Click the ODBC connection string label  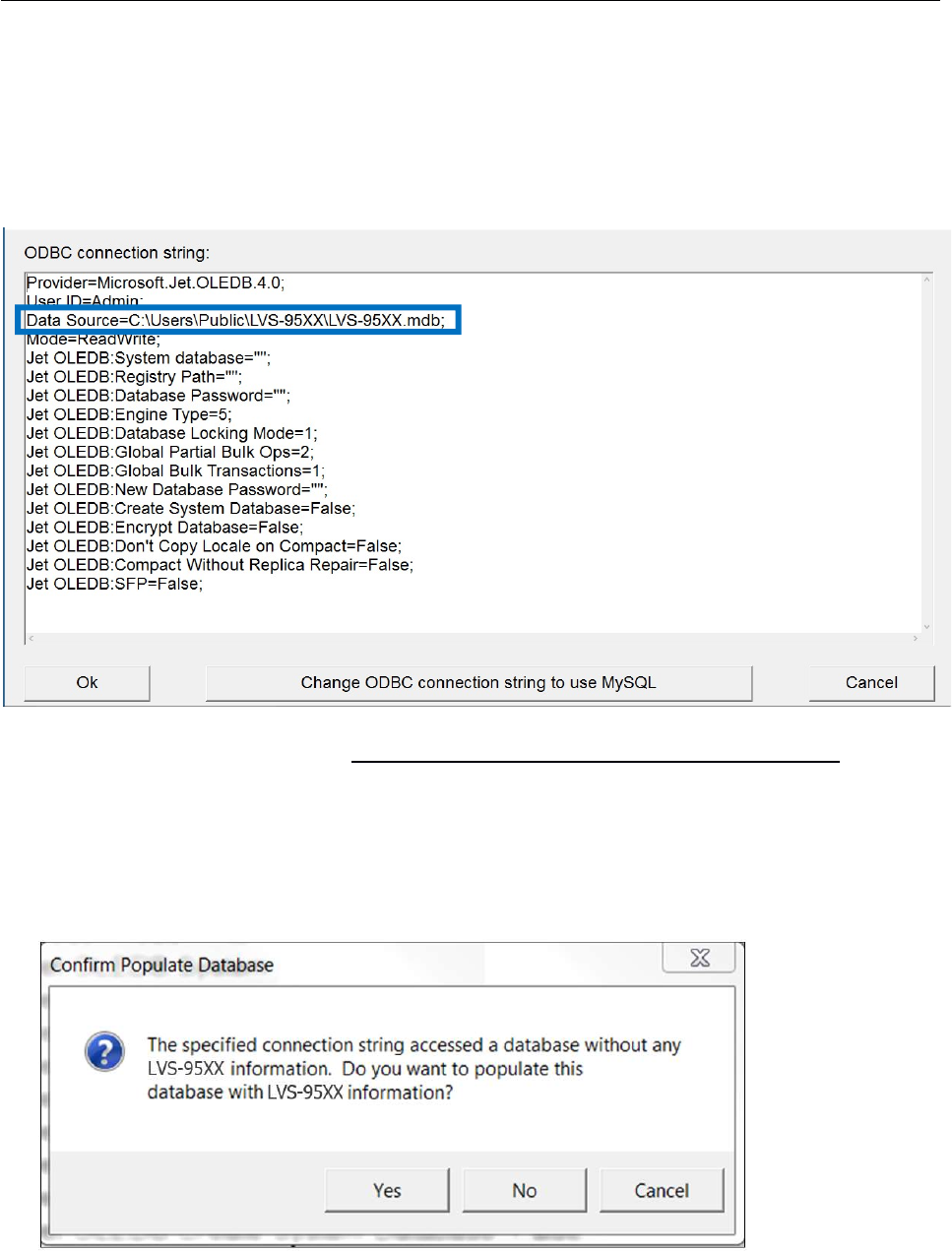point(116,253)
